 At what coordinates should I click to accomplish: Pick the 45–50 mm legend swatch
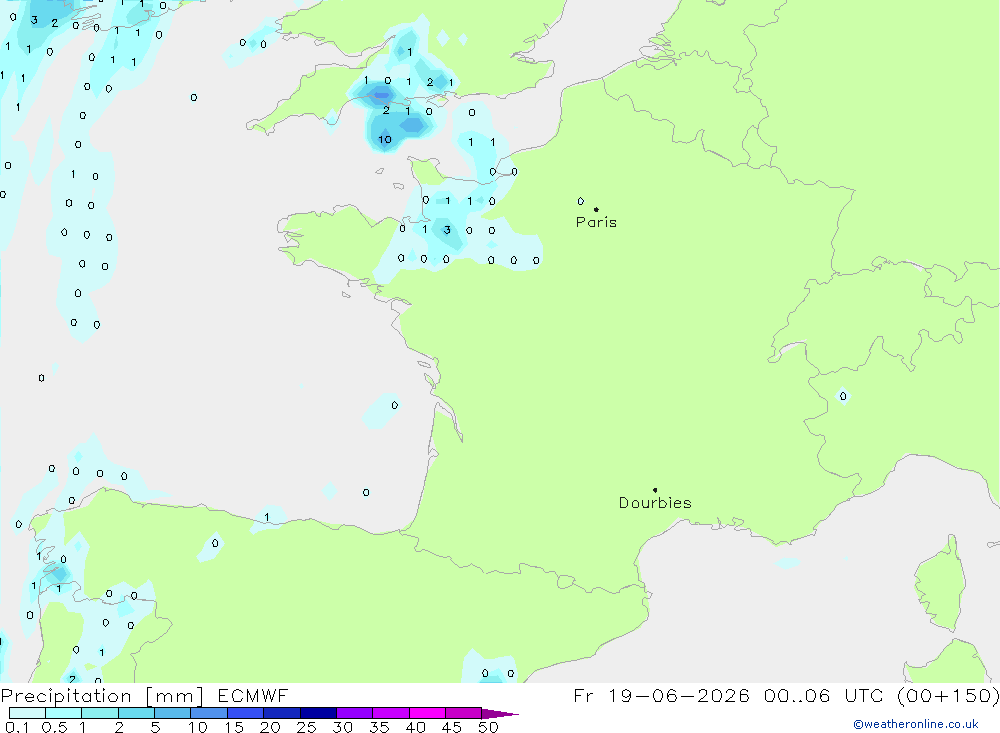(464, 713)
